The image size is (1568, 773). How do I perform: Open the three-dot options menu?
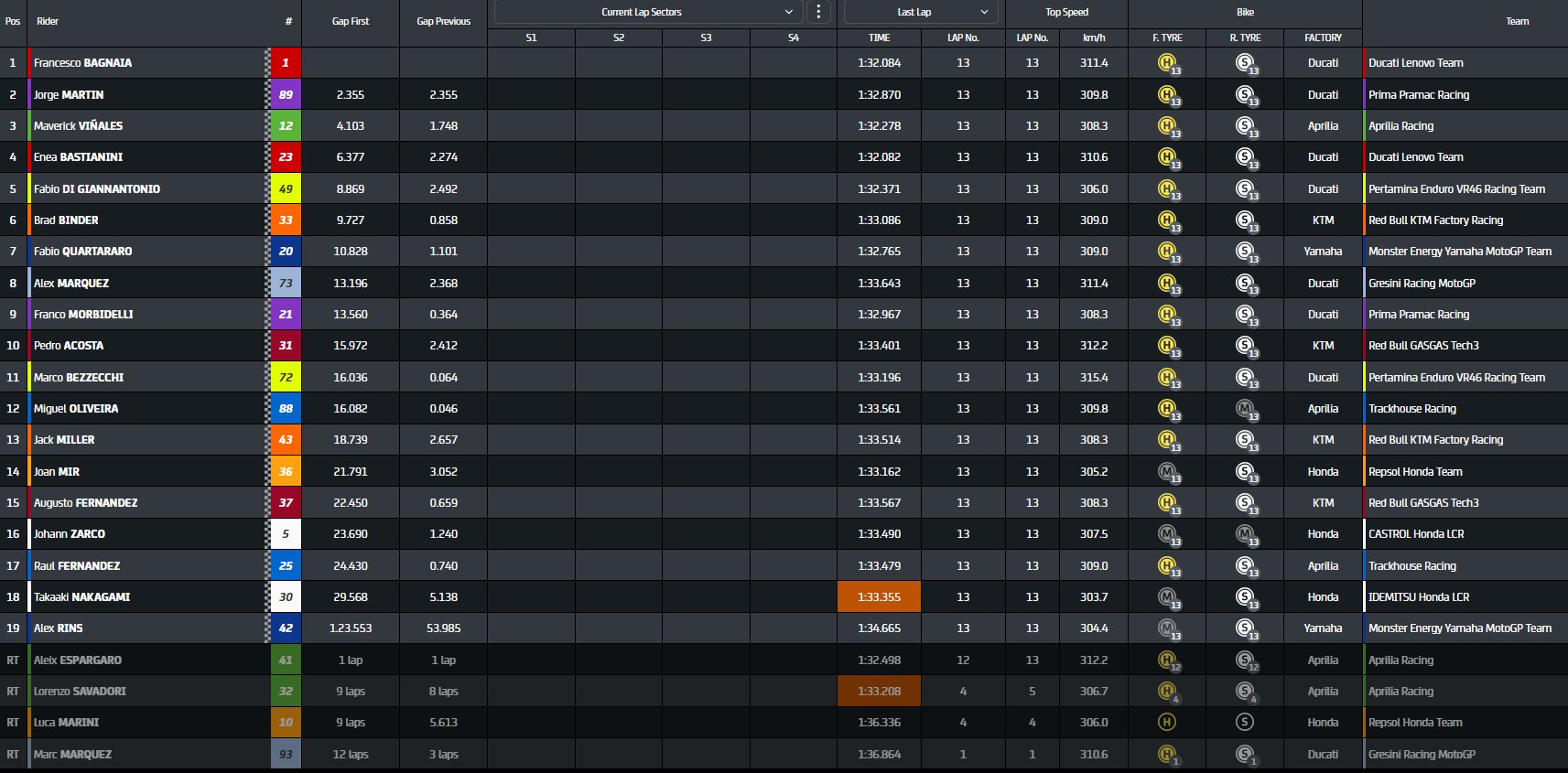coord(818,12)
